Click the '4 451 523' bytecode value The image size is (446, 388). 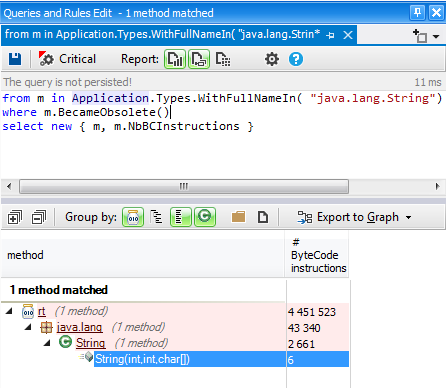pyautogui.click(x=312, y=312)
